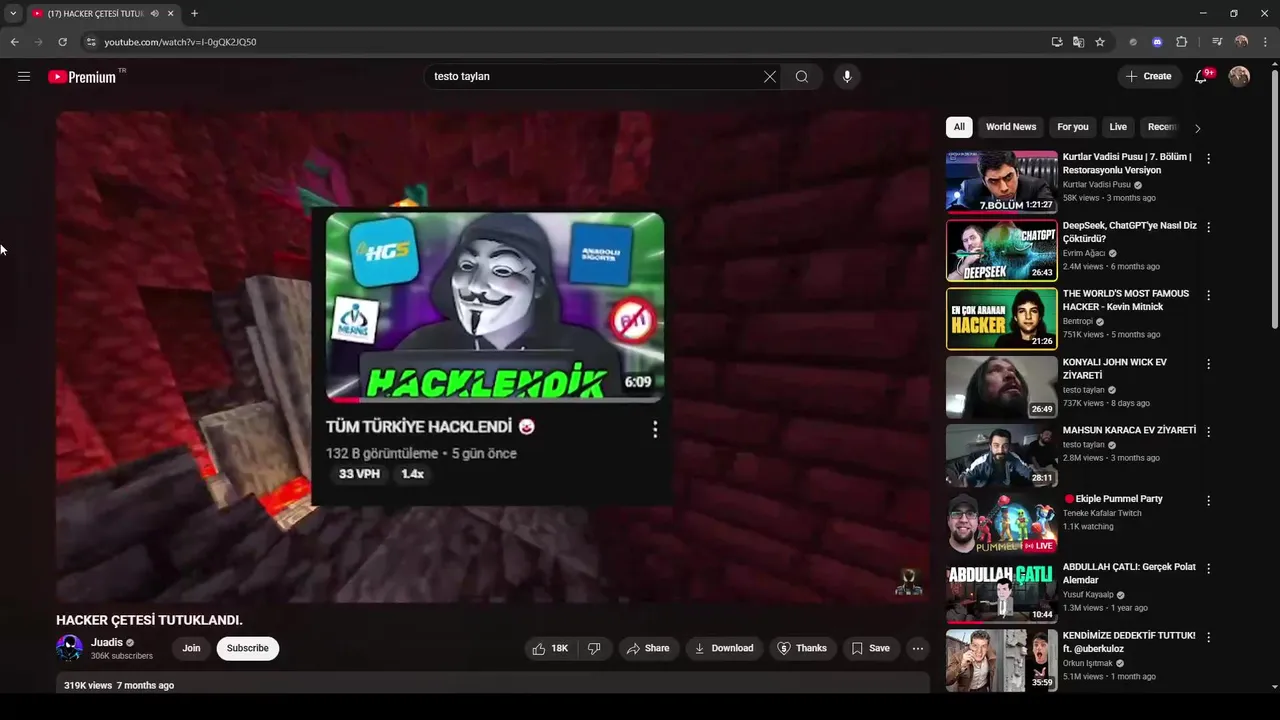Viewport: 1280px width, 720px height.
Task: Select the Live filter chip
Action: click(1118, 127)
